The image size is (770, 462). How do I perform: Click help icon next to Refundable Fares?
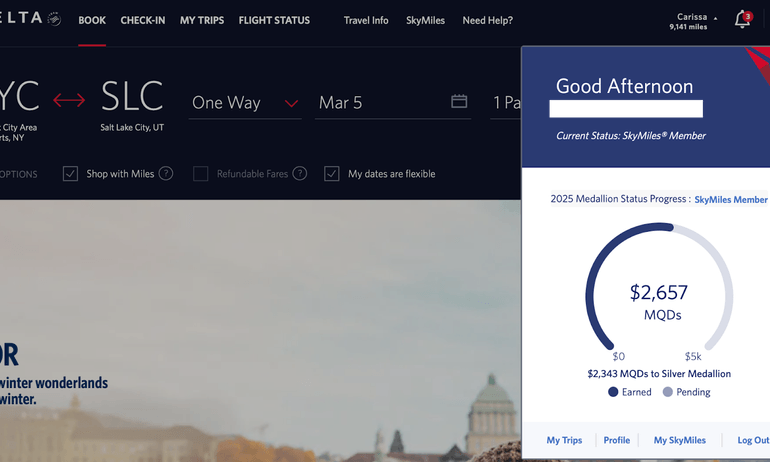(x=299, y=173)
